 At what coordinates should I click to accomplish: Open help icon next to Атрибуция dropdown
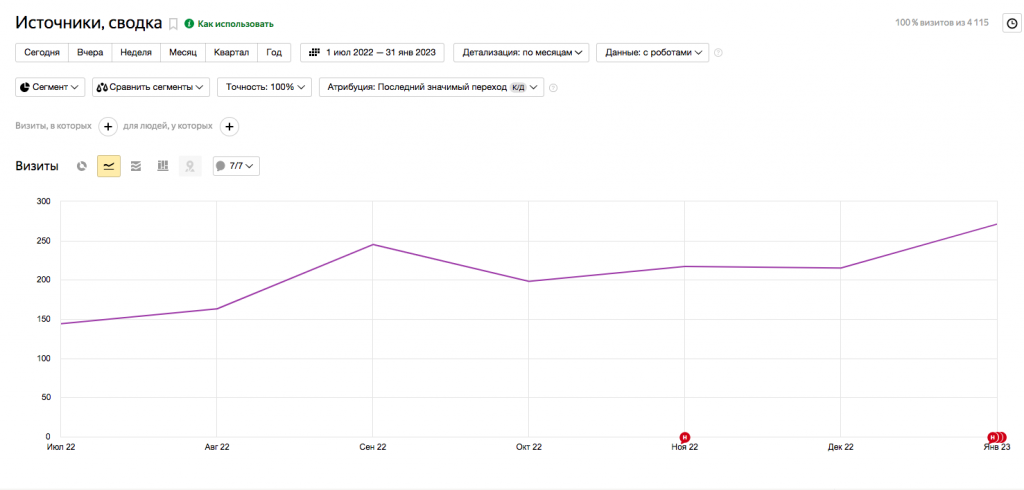pos(553,88)
